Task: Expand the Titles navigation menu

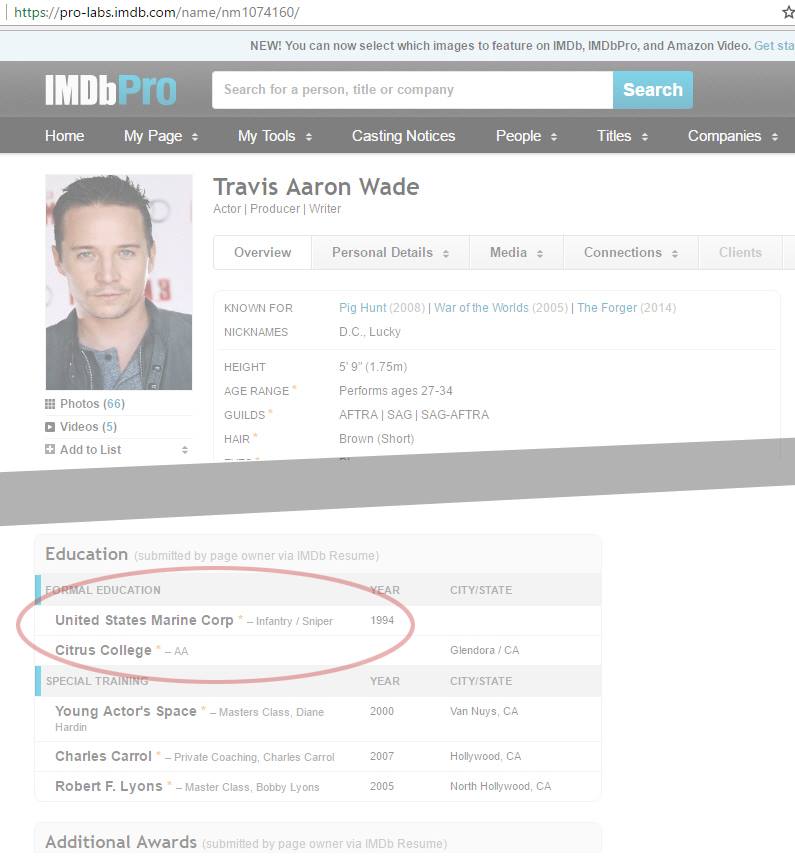Action: pos(622,136)
